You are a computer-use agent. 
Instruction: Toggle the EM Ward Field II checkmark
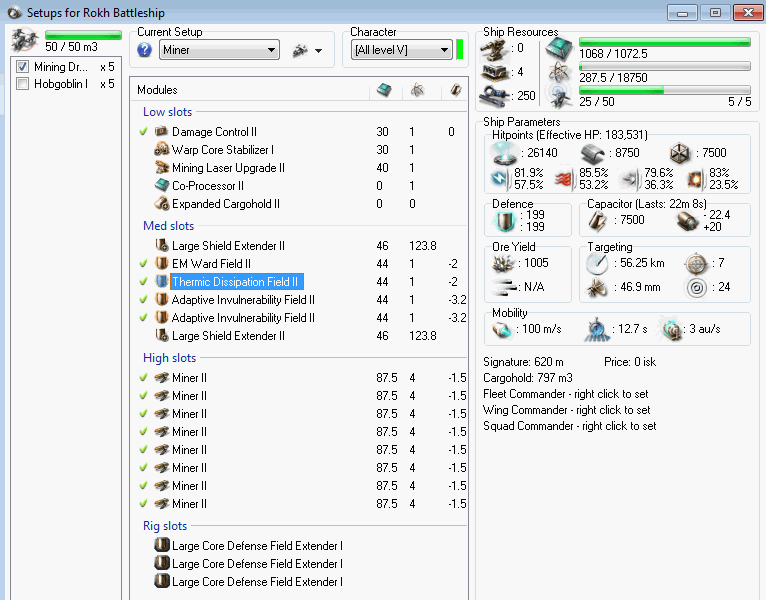tap(143, 263)
